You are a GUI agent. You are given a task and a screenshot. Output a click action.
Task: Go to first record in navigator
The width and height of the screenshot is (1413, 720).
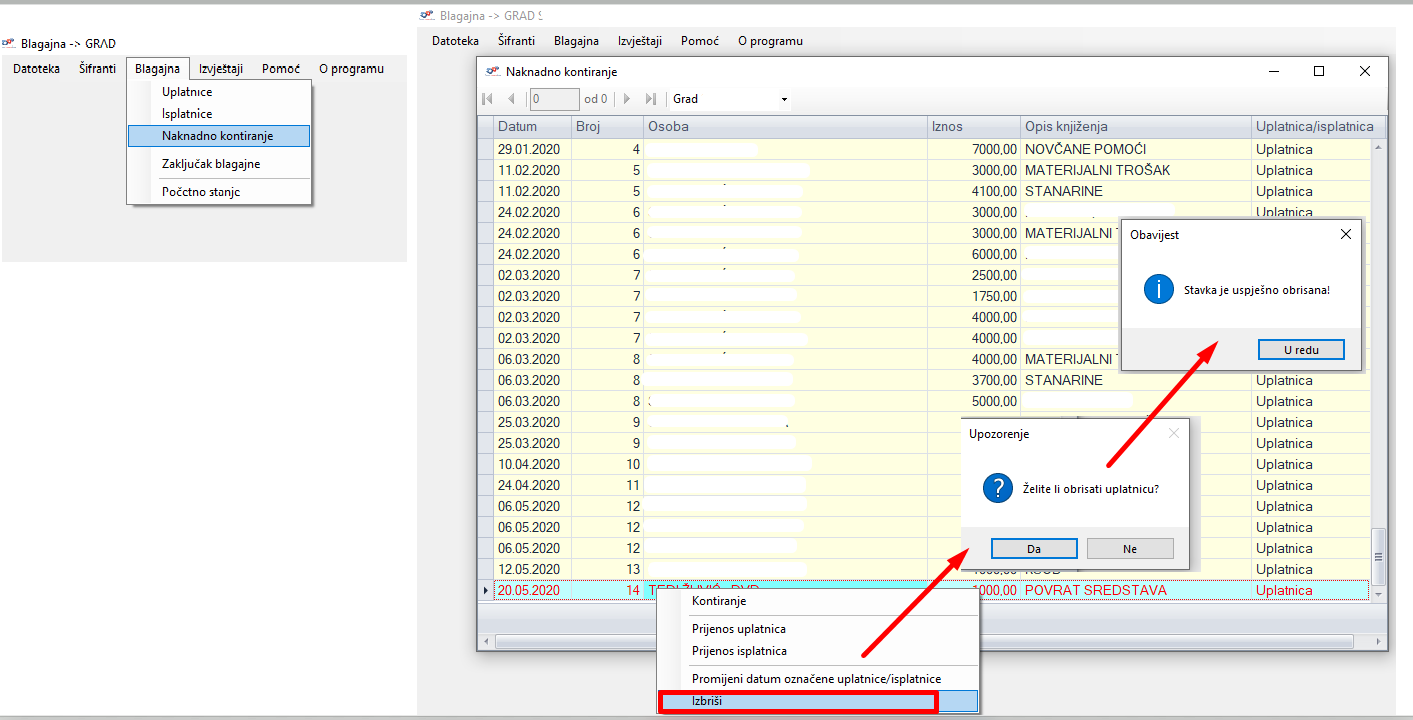coord(488,99)
